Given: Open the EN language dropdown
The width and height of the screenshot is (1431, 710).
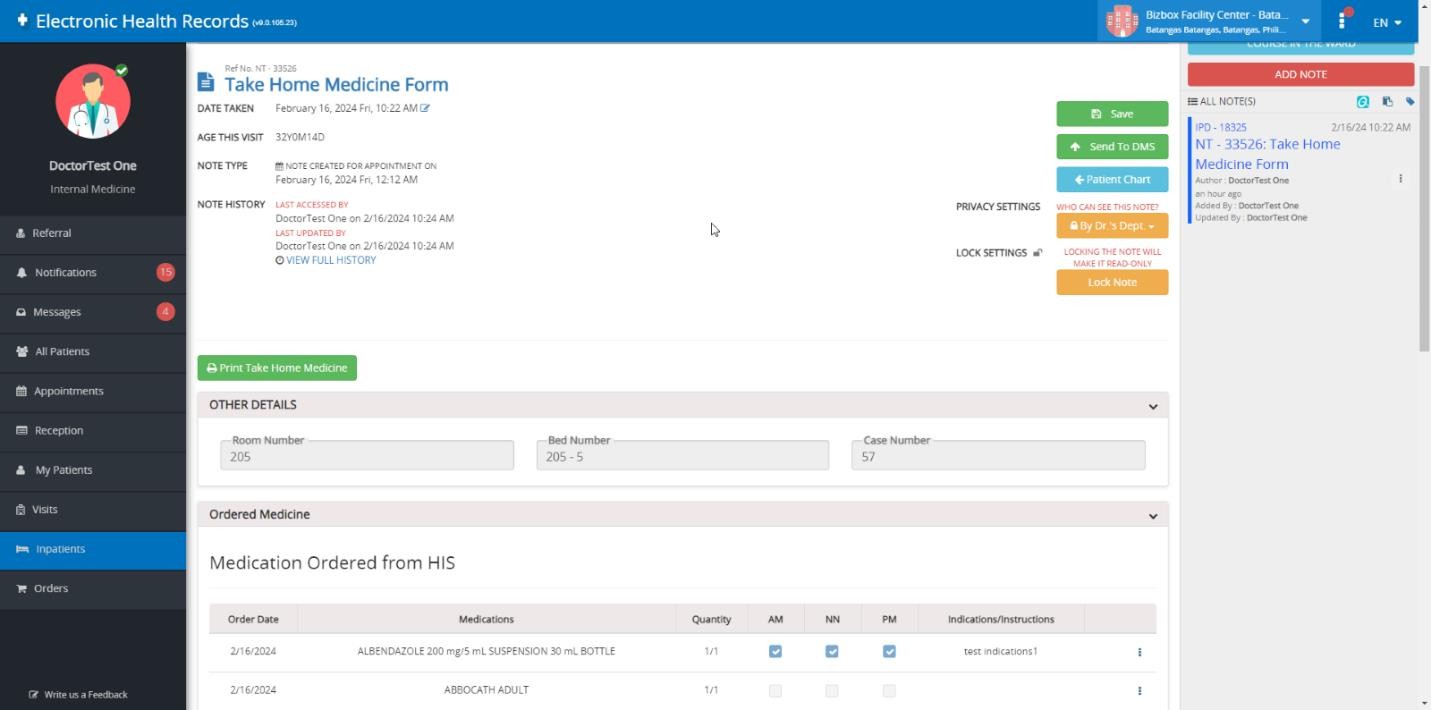Looking at the screenshot, I should point(1387,22).
